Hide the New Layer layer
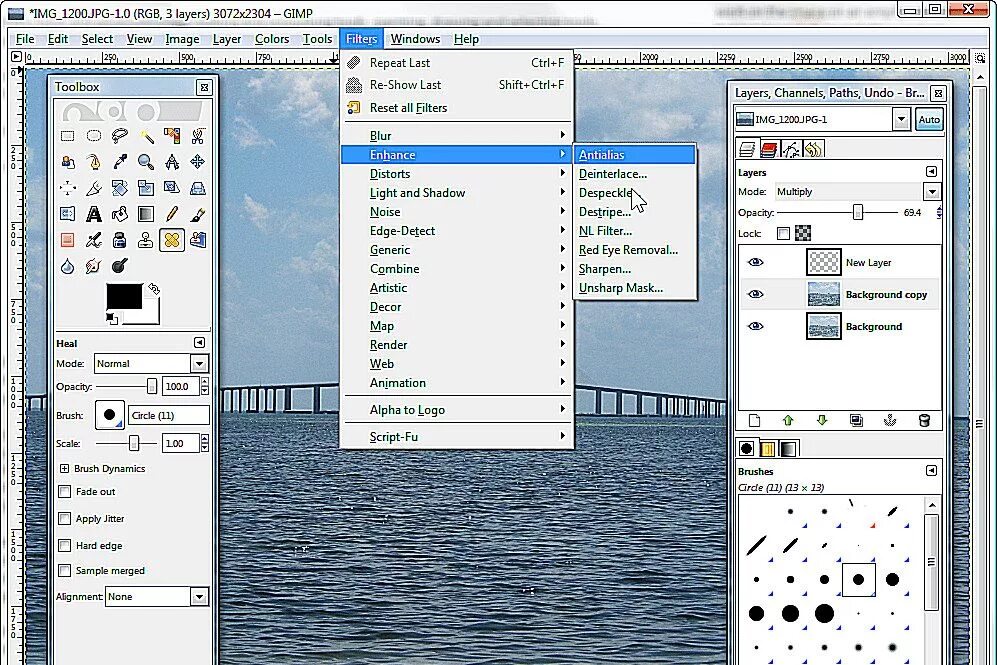 [x=755, y=262]
